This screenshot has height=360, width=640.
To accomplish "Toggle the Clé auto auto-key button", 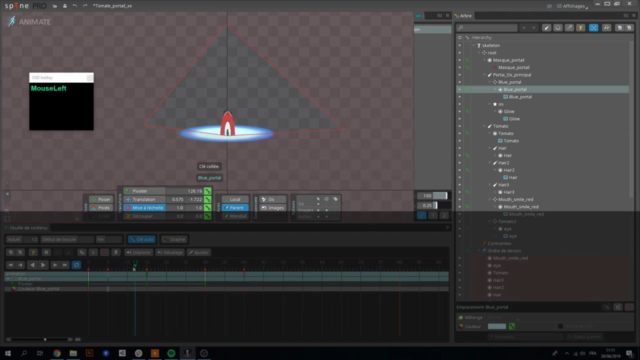I will coord(141,240).
